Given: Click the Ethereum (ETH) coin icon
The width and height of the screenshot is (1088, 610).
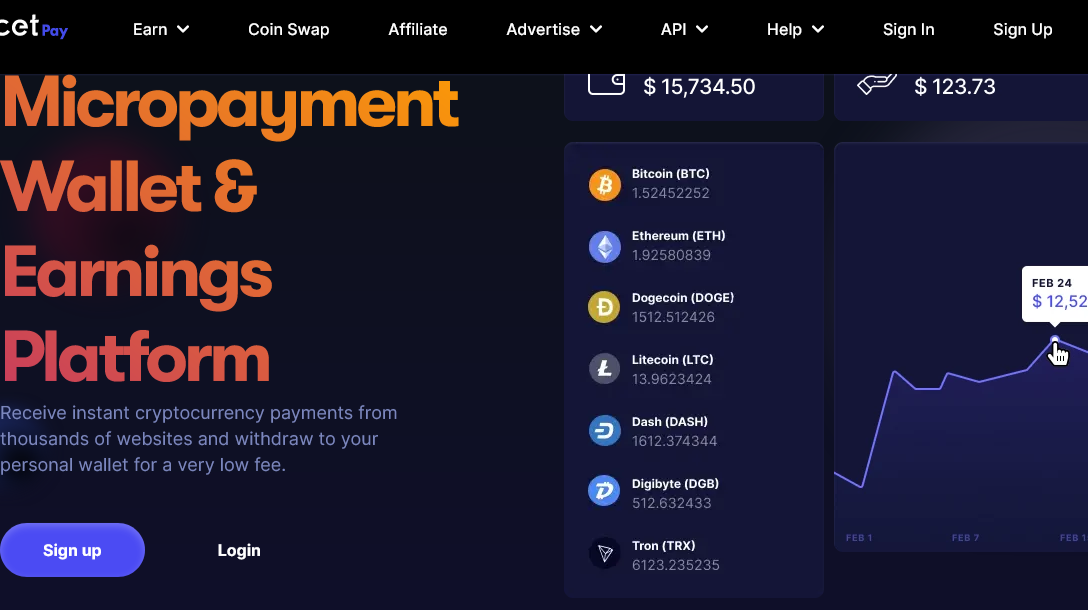Looking at the screenshot, I should click(x=604, y=246).
